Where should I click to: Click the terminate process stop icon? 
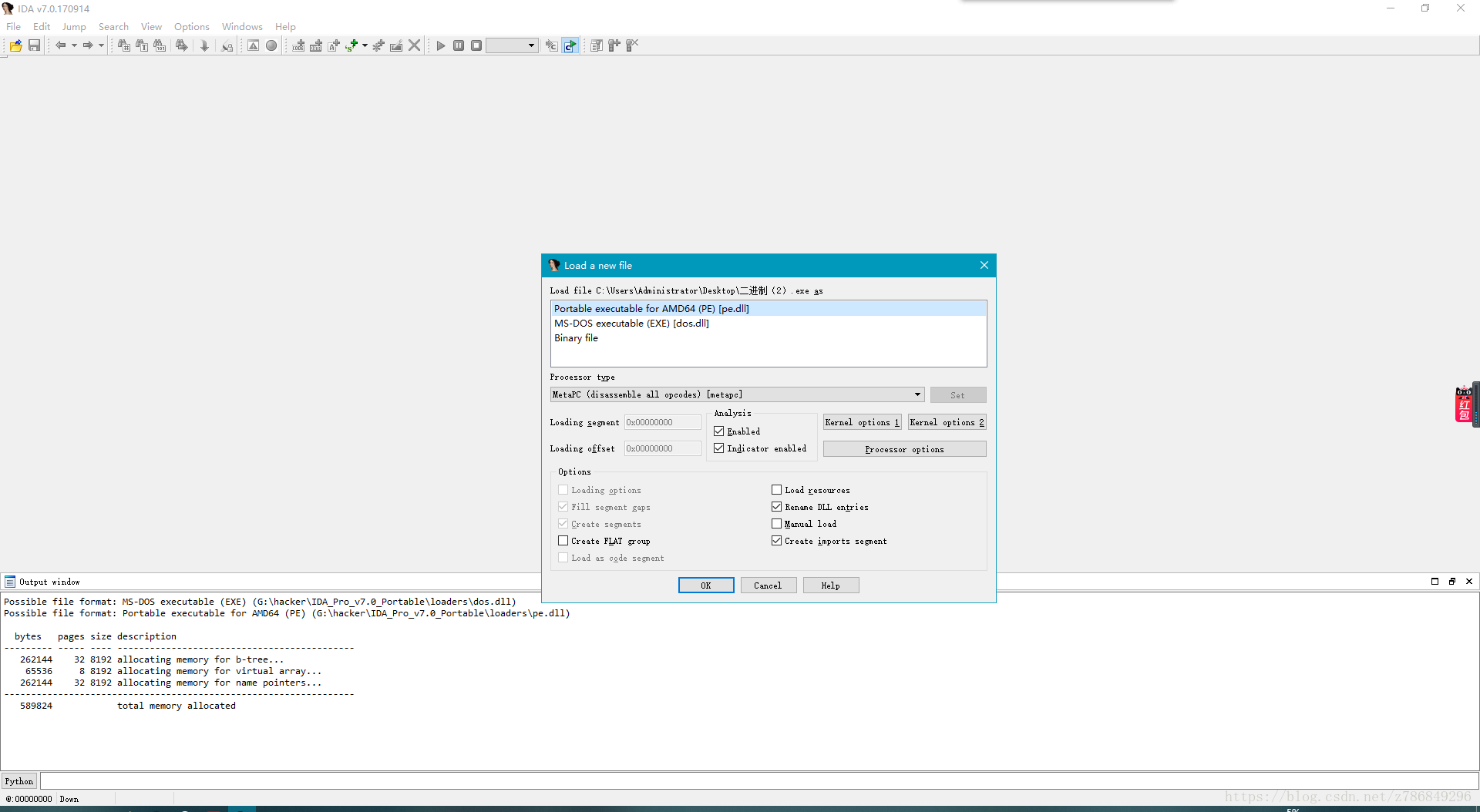476,46
